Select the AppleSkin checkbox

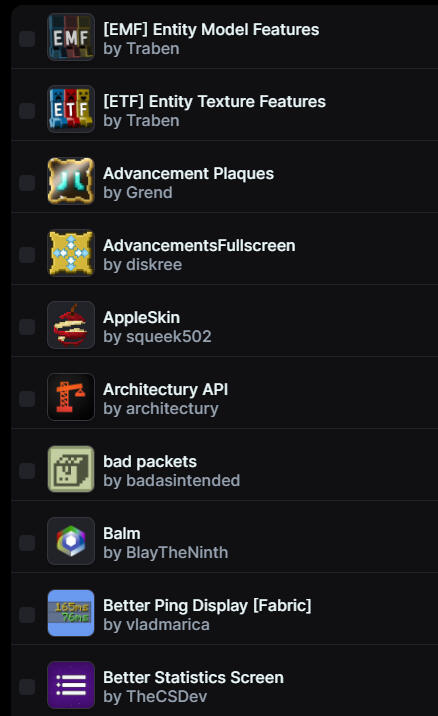click(x=27, y=326)
